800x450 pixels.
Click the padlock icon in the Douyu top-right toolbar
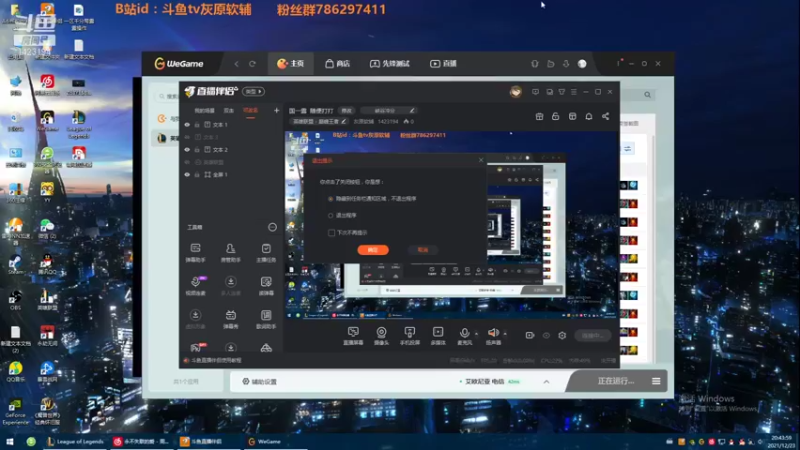(556, 116)
